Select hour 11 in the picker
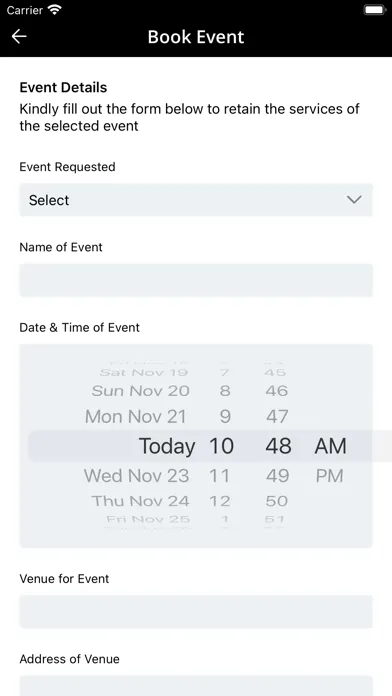This screenshot has width=392, height=696. (x=219, y=476)
